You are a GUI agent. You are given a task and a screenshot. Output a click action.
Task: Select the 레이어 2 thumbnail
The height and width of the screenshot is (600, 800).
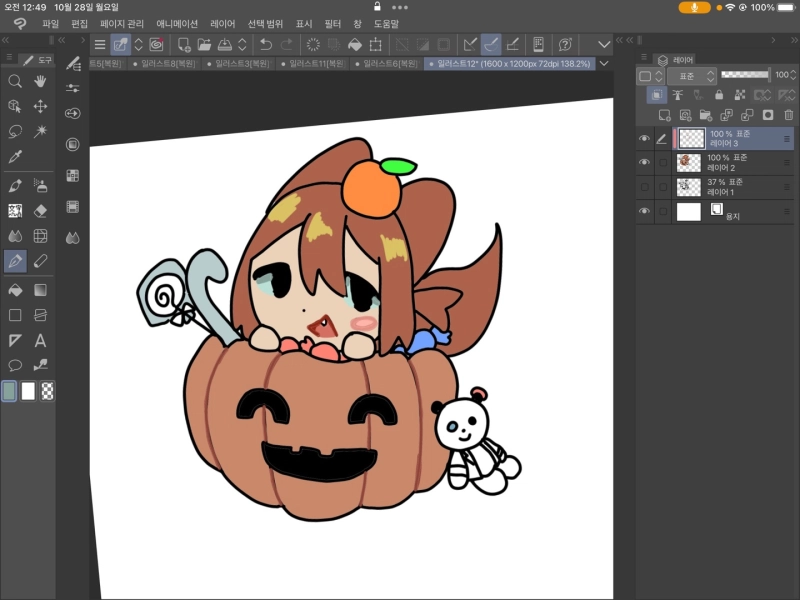(689, 163)
